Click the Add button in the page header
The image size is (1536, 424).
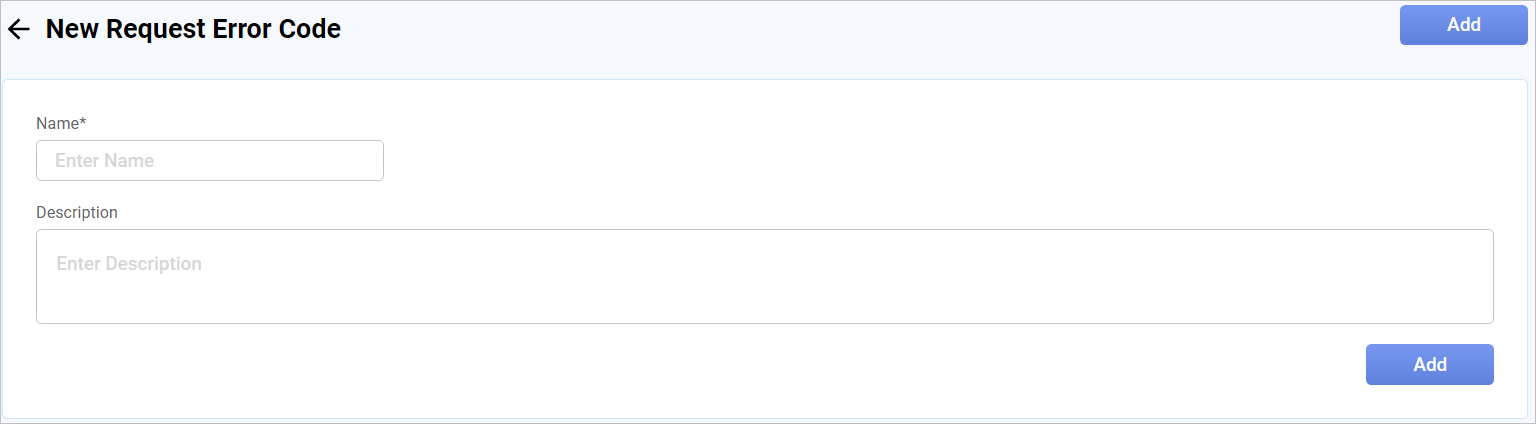pyautogui.click(x=1463, y=25)
